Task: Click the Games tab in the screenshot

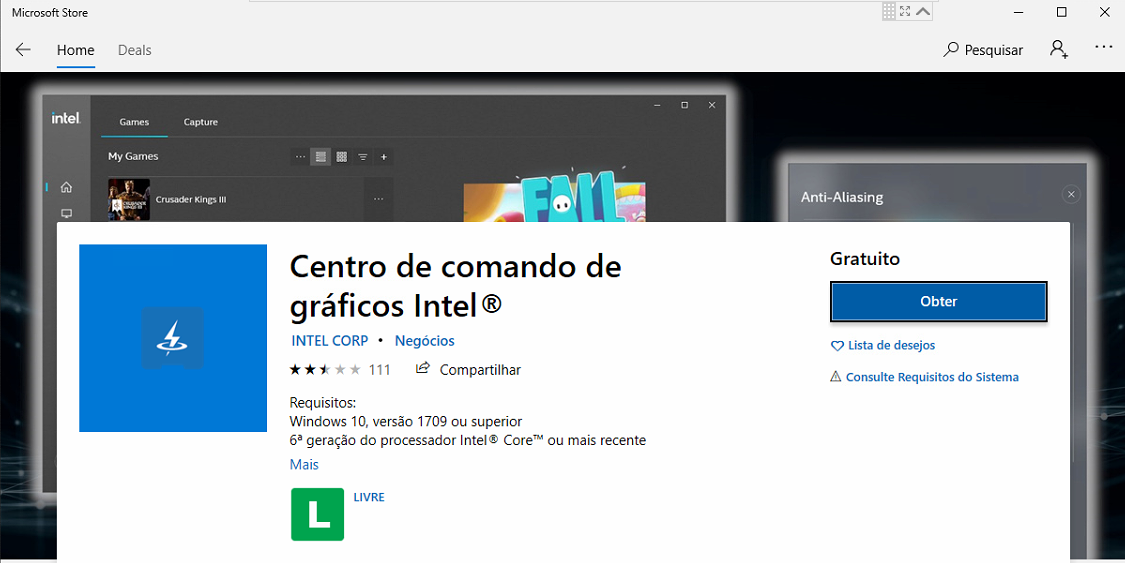Action: click(x=134, y=122)
